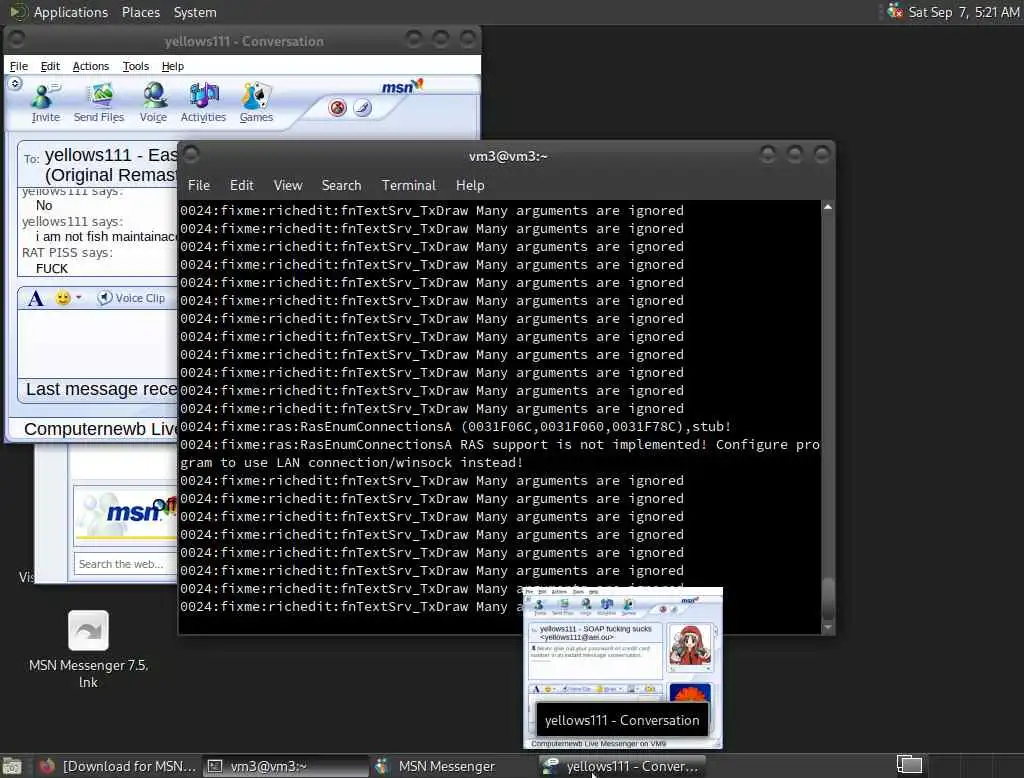Click the 'Computernewb Live' banner text
The height and width of the screenshot is (778, 1024).
coord(101,429)
